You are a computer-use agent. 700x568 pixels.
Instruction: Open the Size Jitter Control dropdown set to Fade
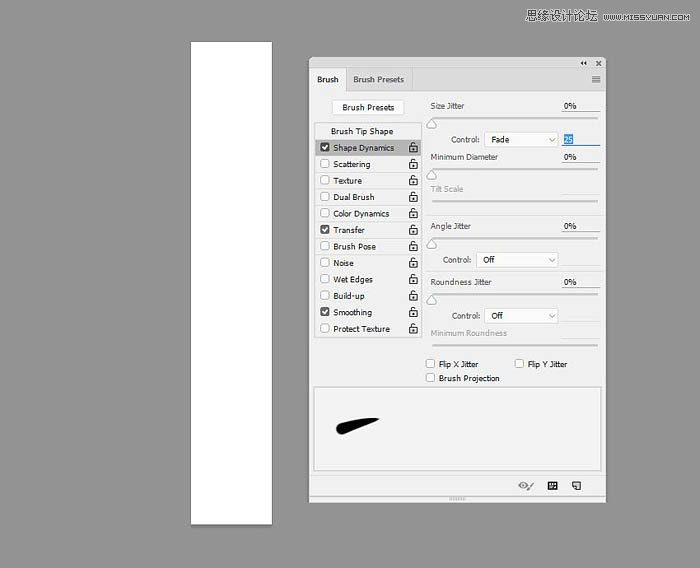(x=520, y=140)
